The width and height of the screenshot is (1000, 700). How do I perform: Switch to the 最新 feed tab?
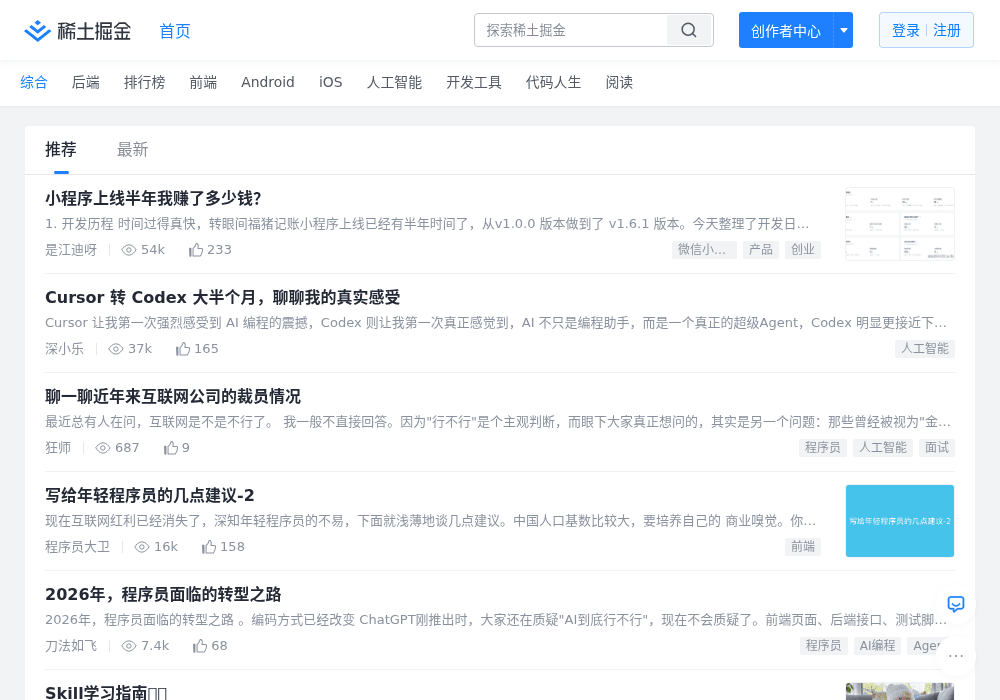(133, 150)
